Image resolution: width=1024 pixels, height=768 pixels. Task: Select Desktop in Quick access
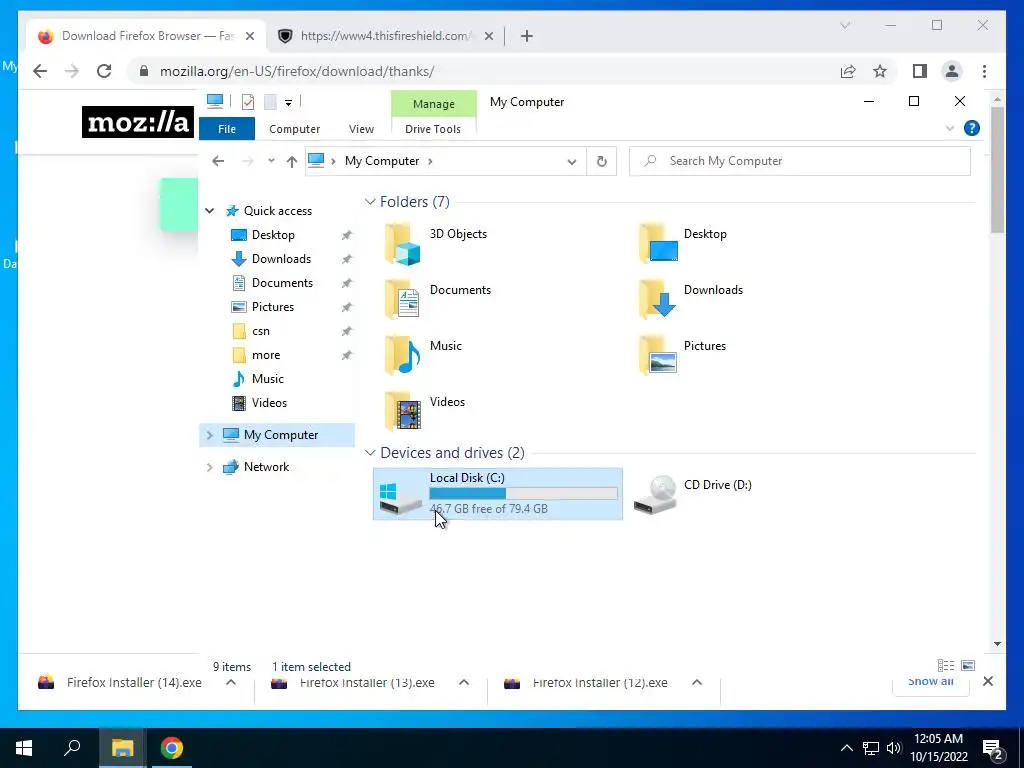(273, 235)
